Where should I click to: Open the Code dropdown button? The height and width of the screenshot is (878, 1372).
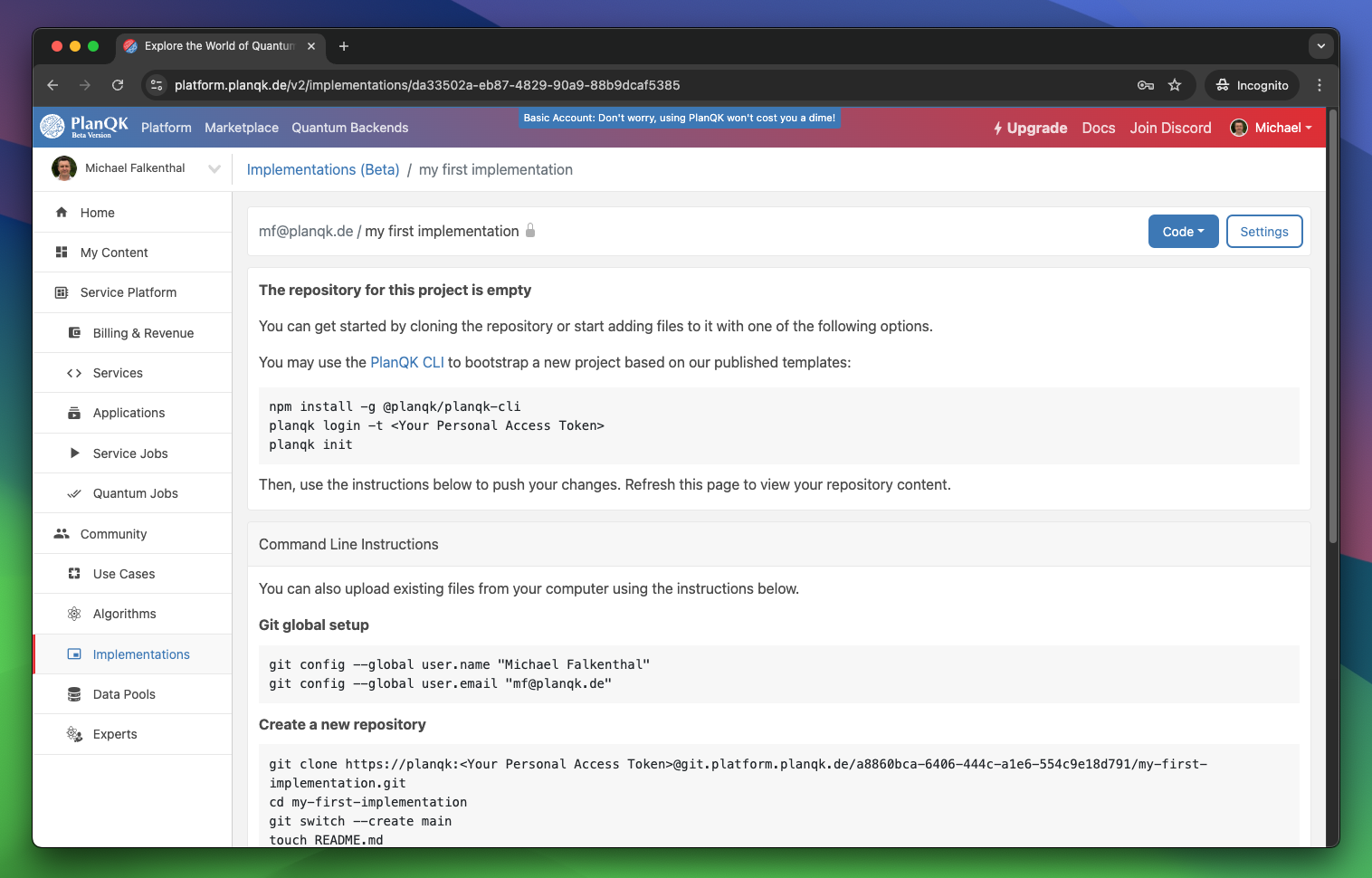tap(1183, 232)
